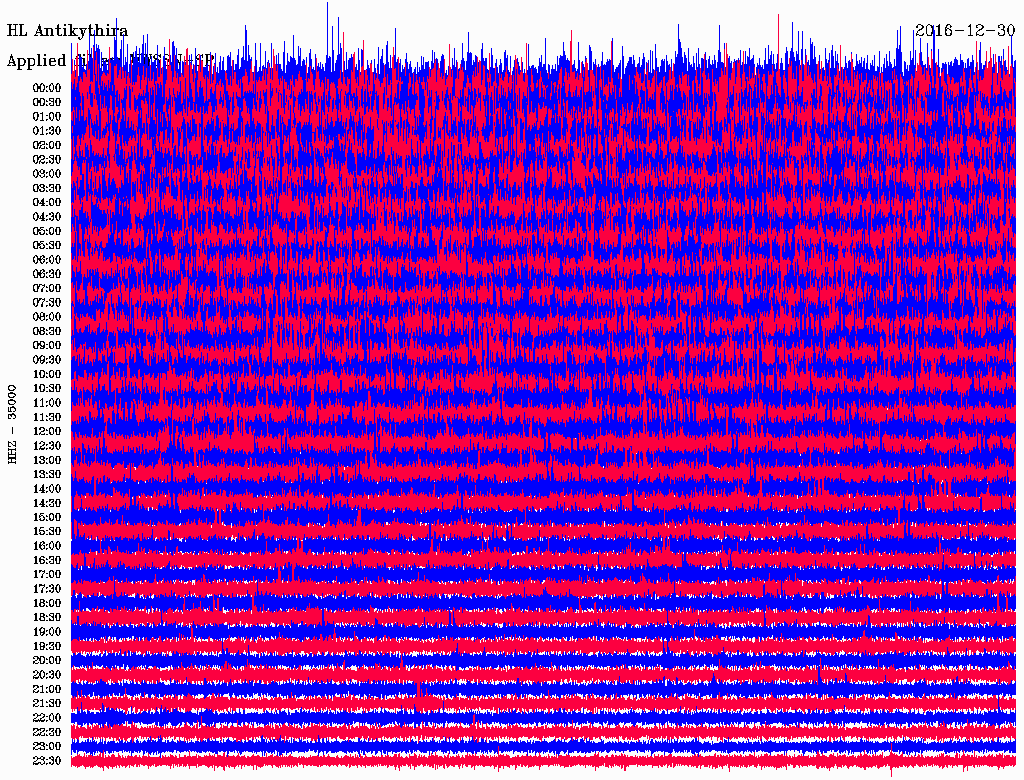Select the 20:30 time label
Image resolution: width=1024 pixels, height=780 pixels.
click(x=46, y=675)
